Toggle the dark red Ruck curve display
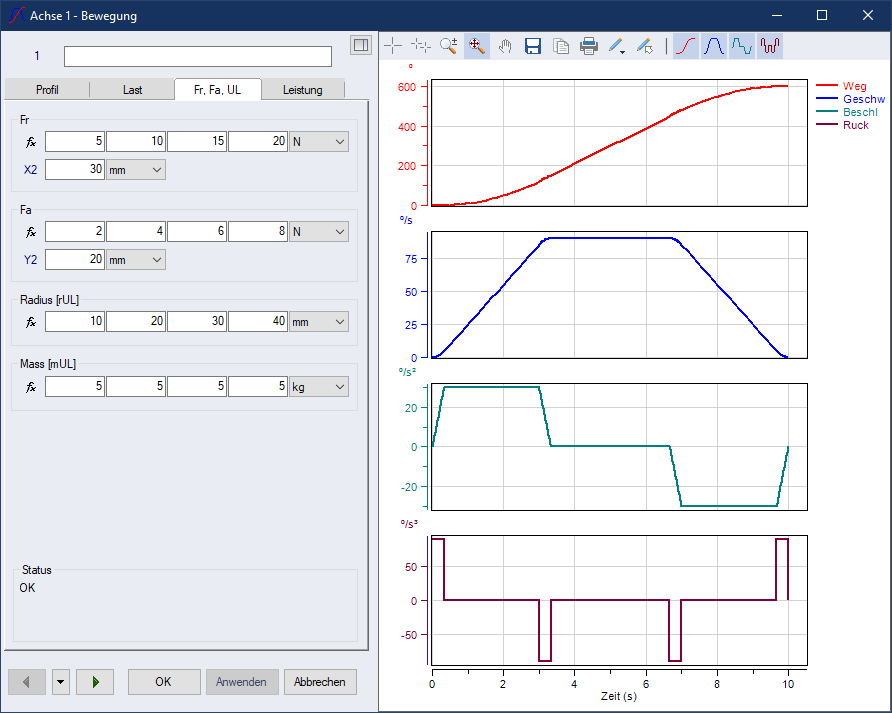The image size is (892, 713). click(x=770, y=46)
